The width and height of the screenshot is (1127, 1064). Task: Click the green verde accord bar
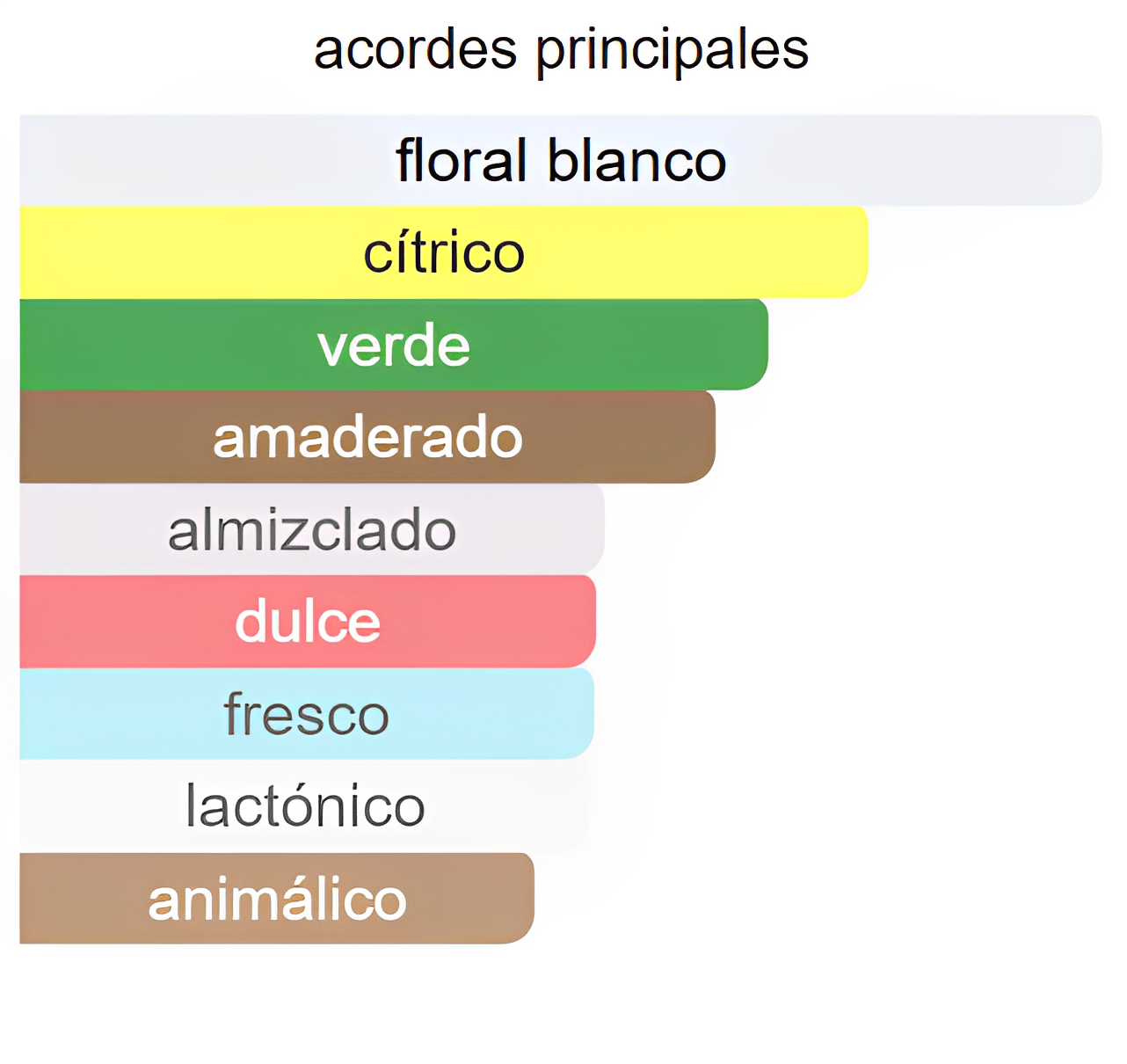(x=394, y=345)
